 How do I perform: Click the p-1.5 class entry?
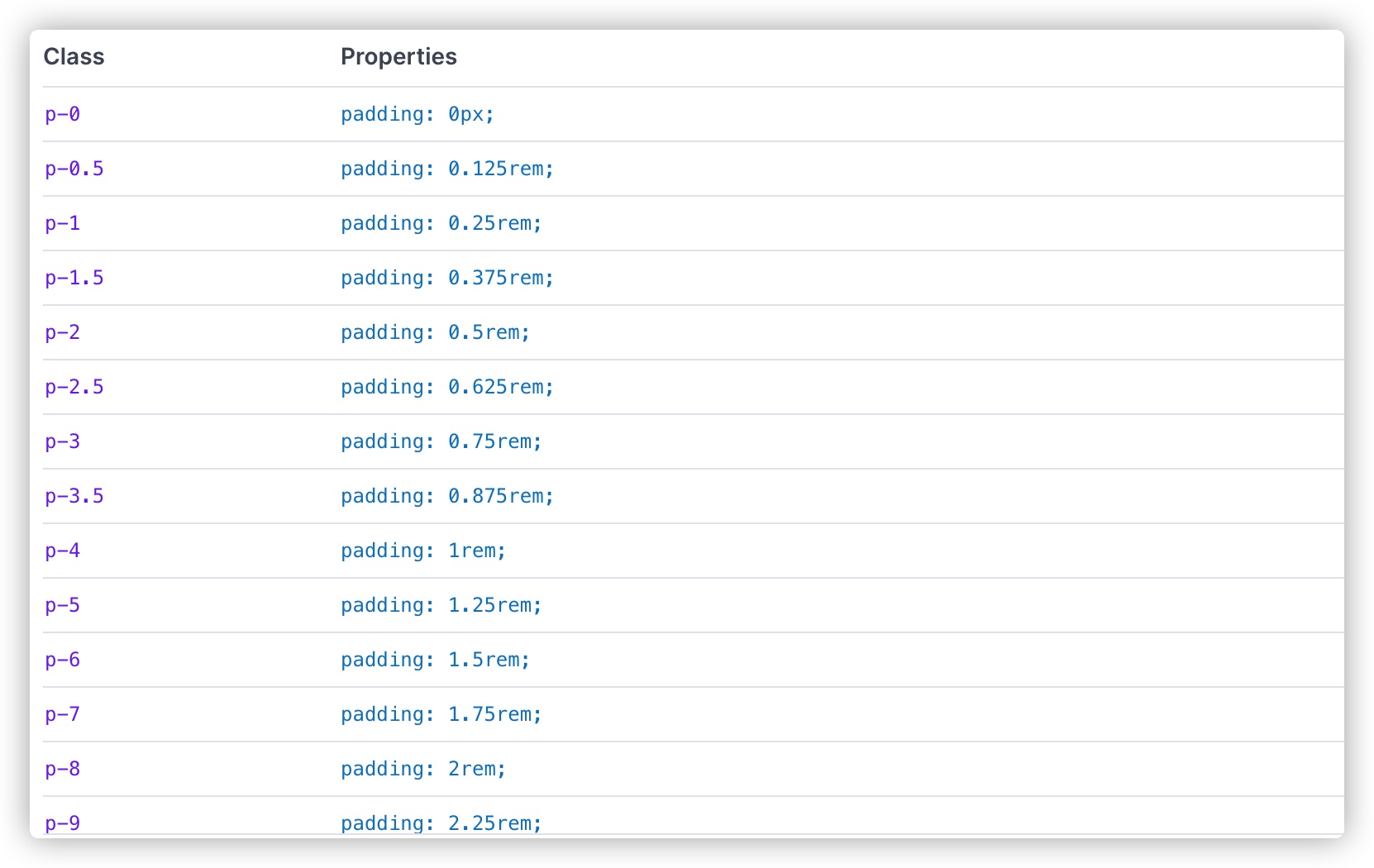(x=74, y=278)
